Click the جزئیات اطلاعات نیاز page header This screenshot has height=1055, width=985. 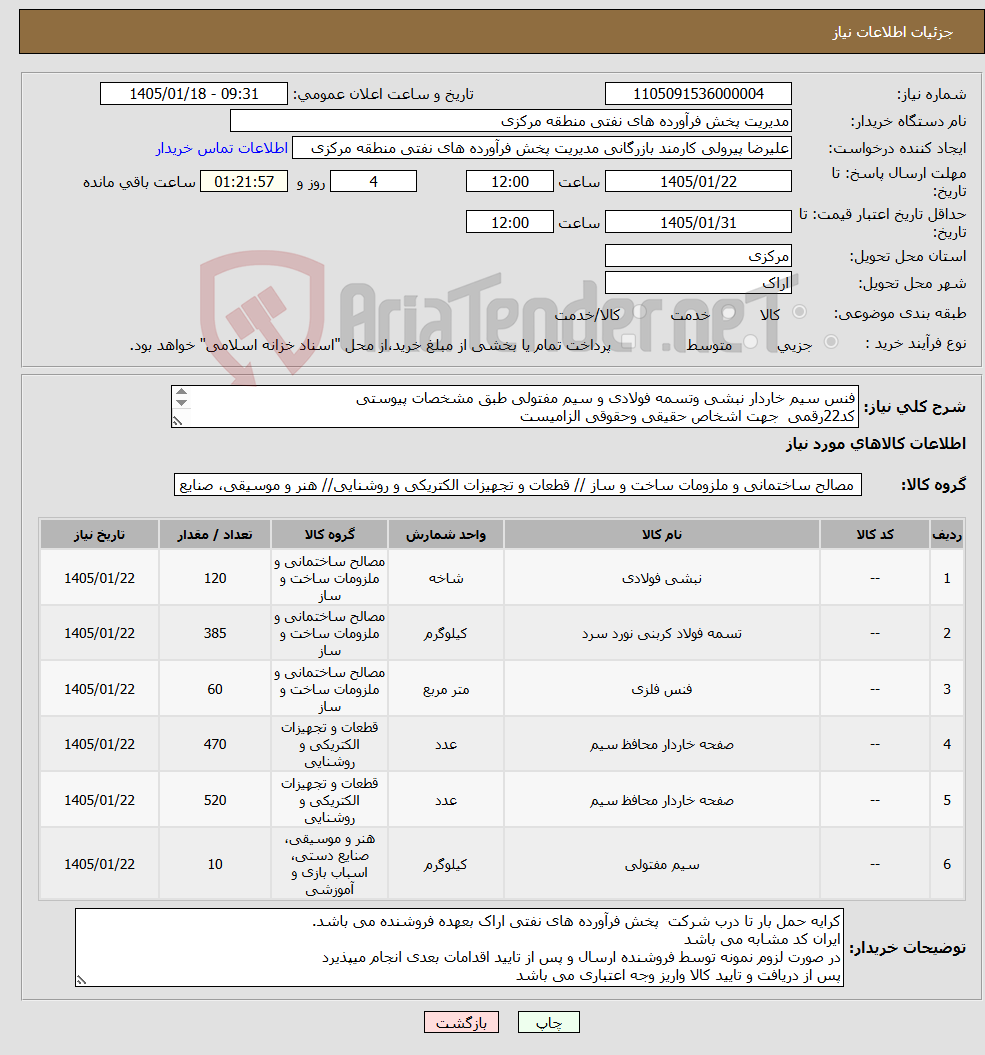click(x=893, y=32)
